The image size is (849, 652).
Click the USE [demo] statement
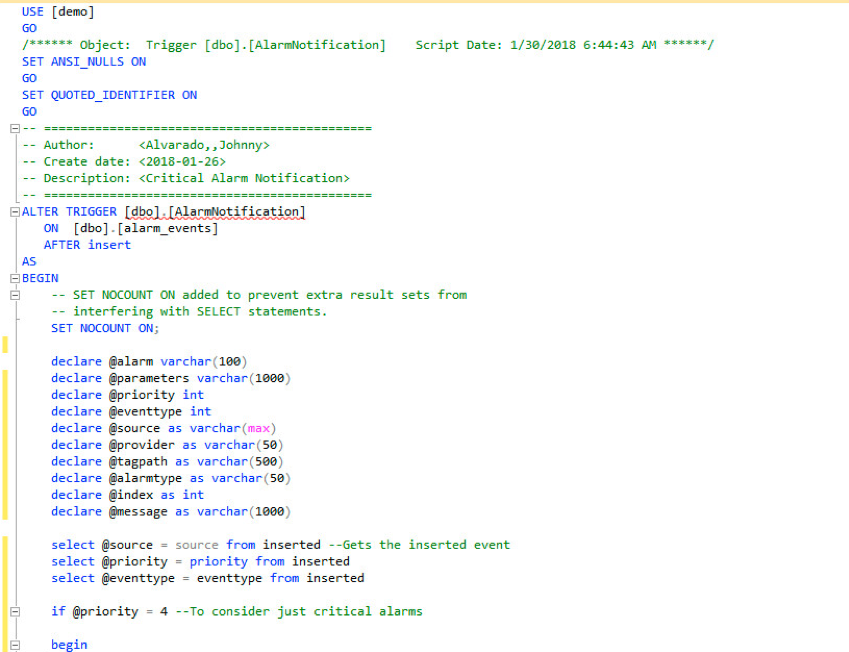coord(58,11)
